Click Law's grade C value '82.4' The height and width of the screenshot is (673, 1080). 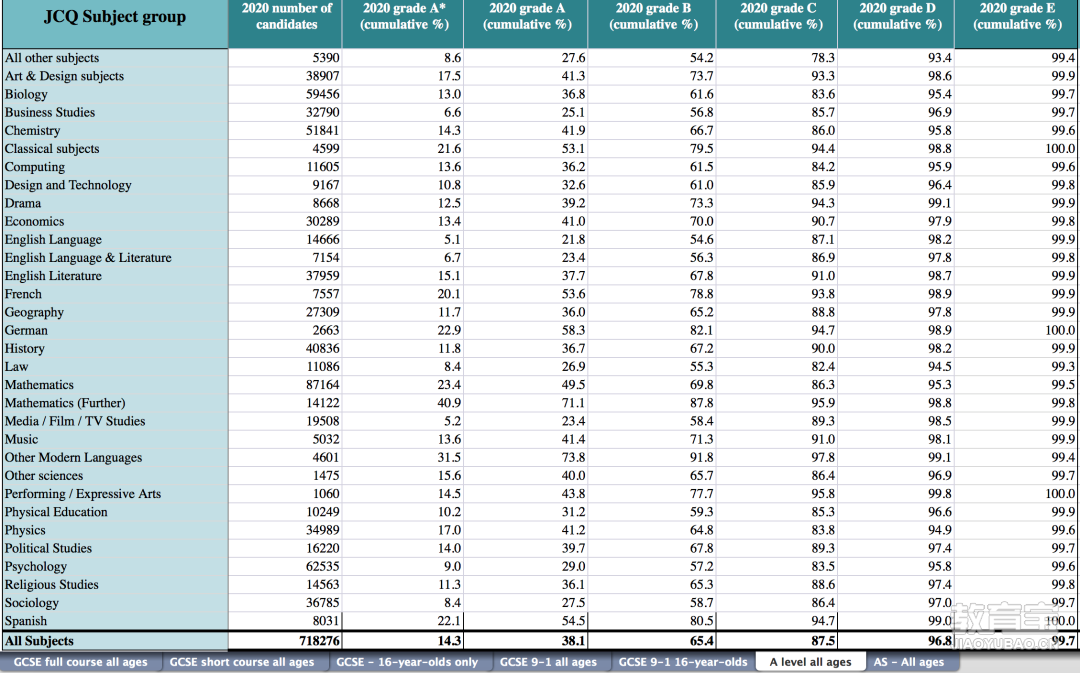click(x=823, y=366)
